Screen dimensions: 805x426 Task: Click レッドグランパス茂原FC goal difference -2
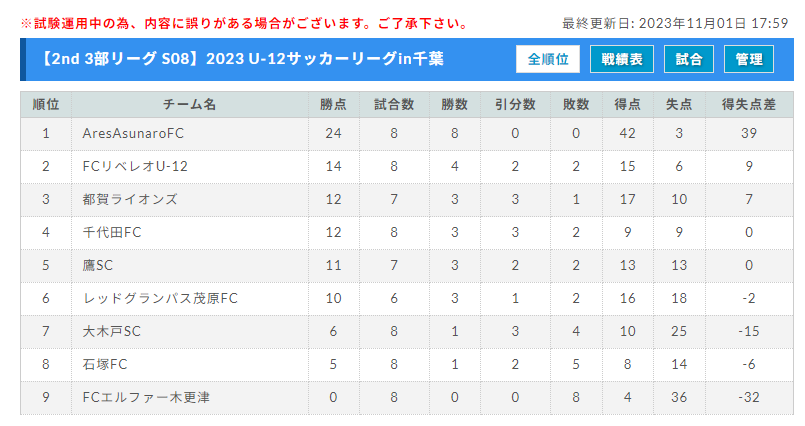point(749,298)
